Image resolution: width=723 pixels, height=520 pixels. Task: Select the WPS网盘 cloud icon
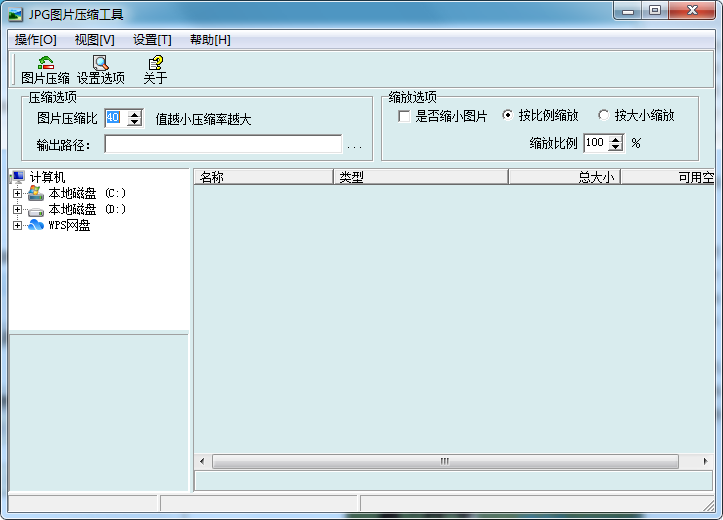click(36, 226)
